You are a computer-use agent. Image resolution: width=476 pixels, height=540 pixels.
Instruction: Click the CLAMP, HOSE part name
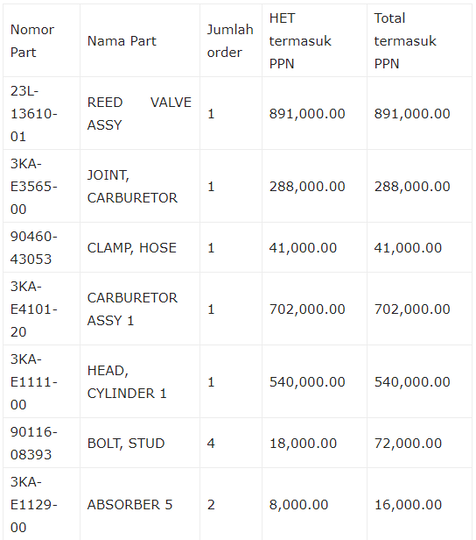[132, 248]
